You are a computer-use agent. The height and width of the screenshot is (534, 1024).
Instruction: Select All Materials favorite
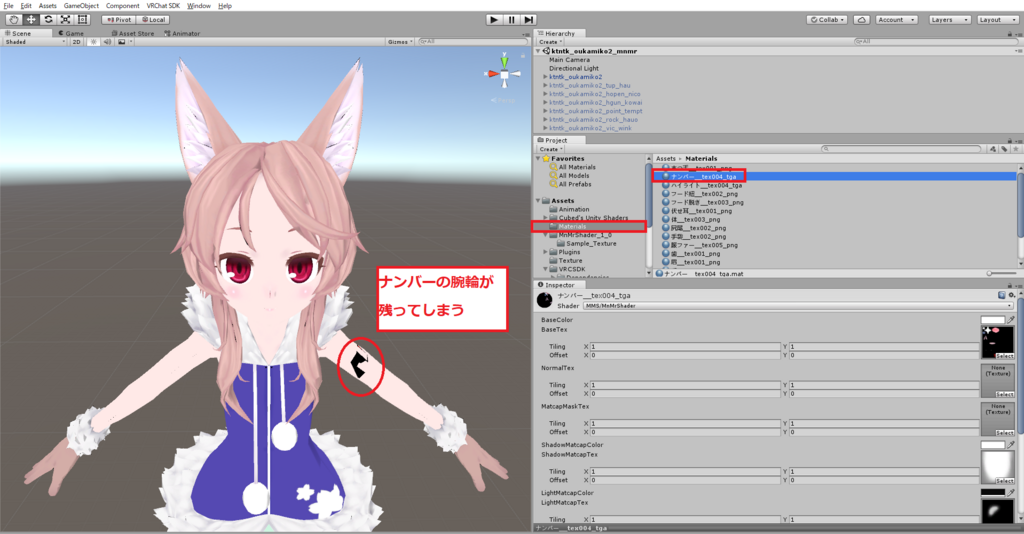[577, 167]
